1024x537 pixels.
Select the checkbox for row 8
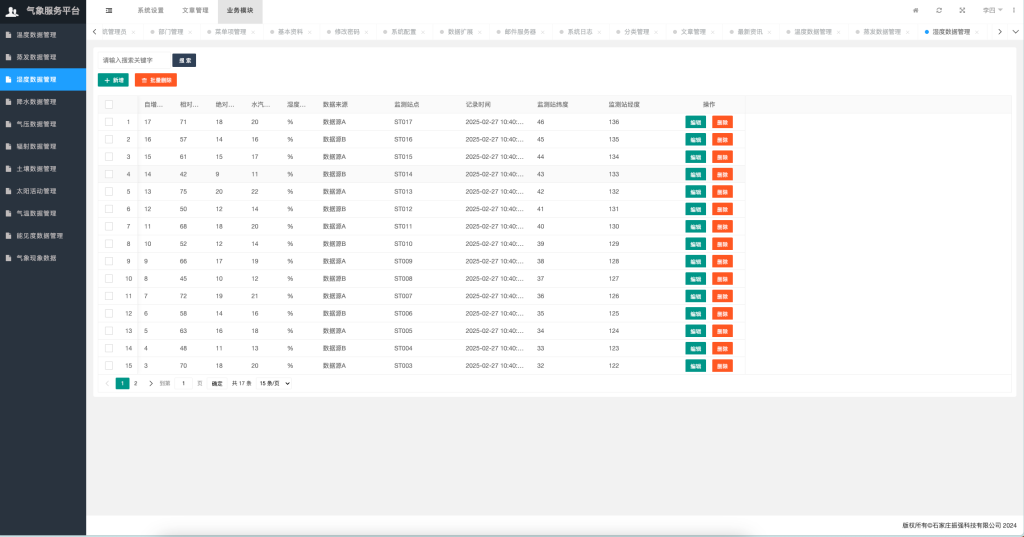click(x=109, y=244)
